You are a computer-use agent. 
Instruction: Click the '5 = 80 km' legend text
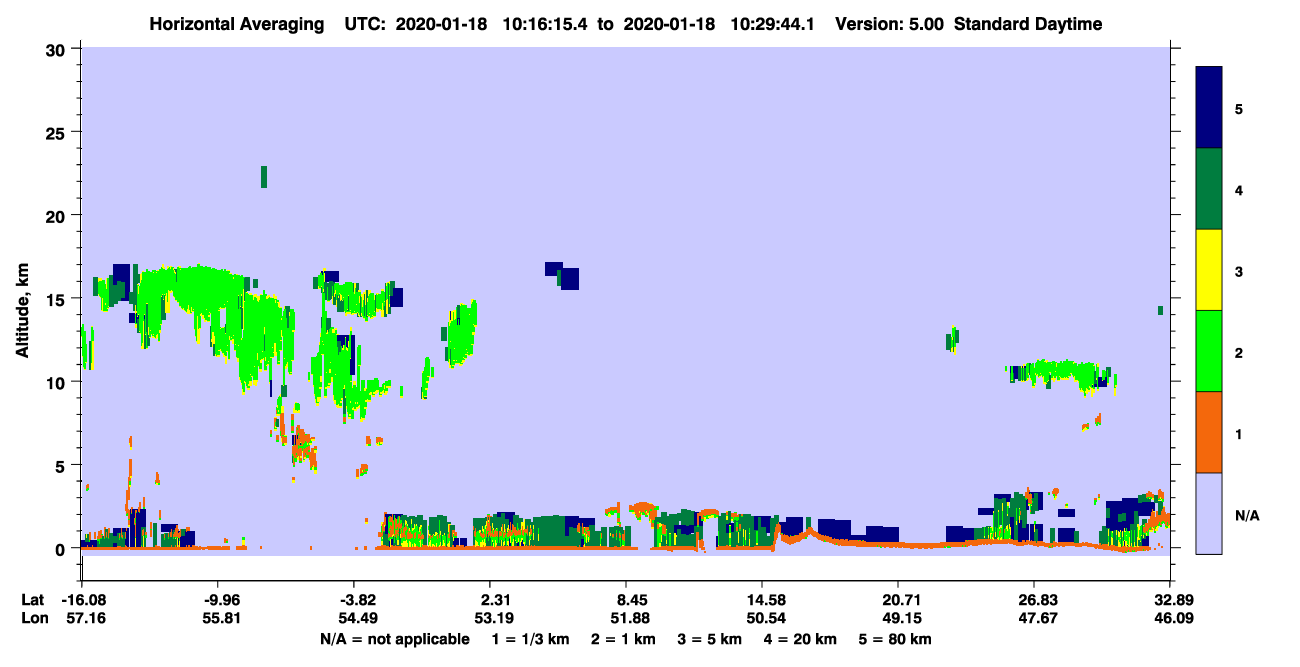pyautogui.click(x=896, y=639)
